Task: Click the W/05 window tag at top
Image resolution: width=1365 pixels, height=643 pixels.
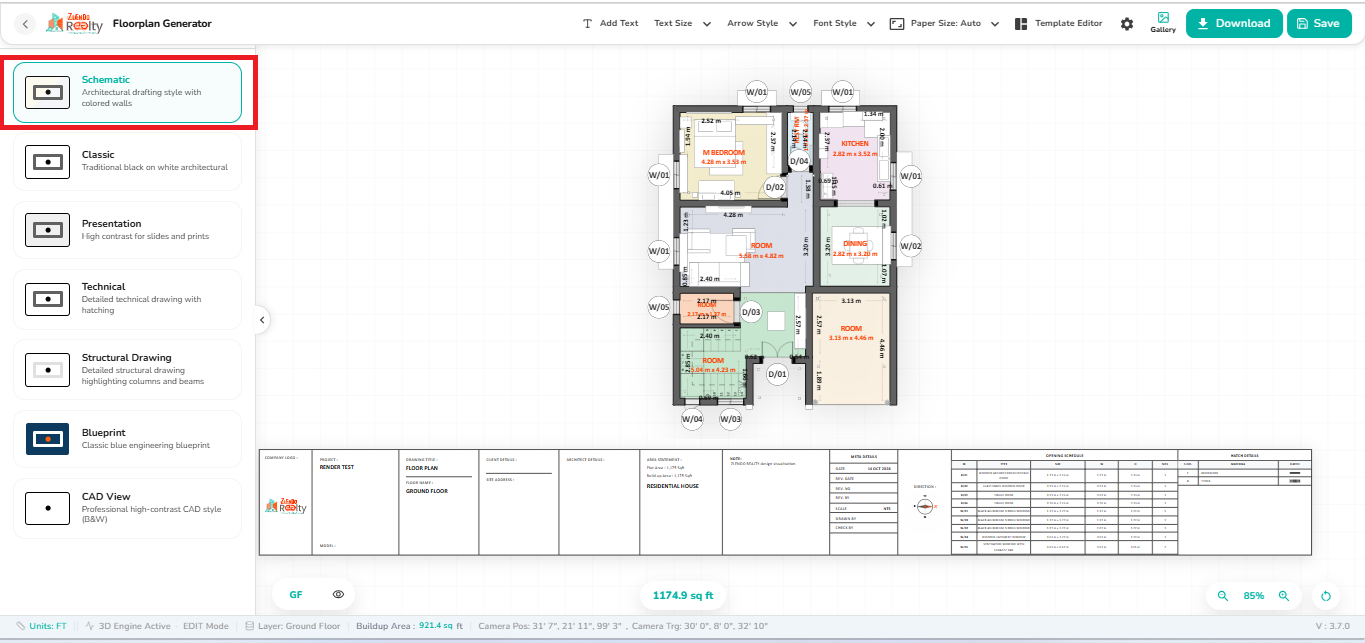Action: (x=801, y=92)
